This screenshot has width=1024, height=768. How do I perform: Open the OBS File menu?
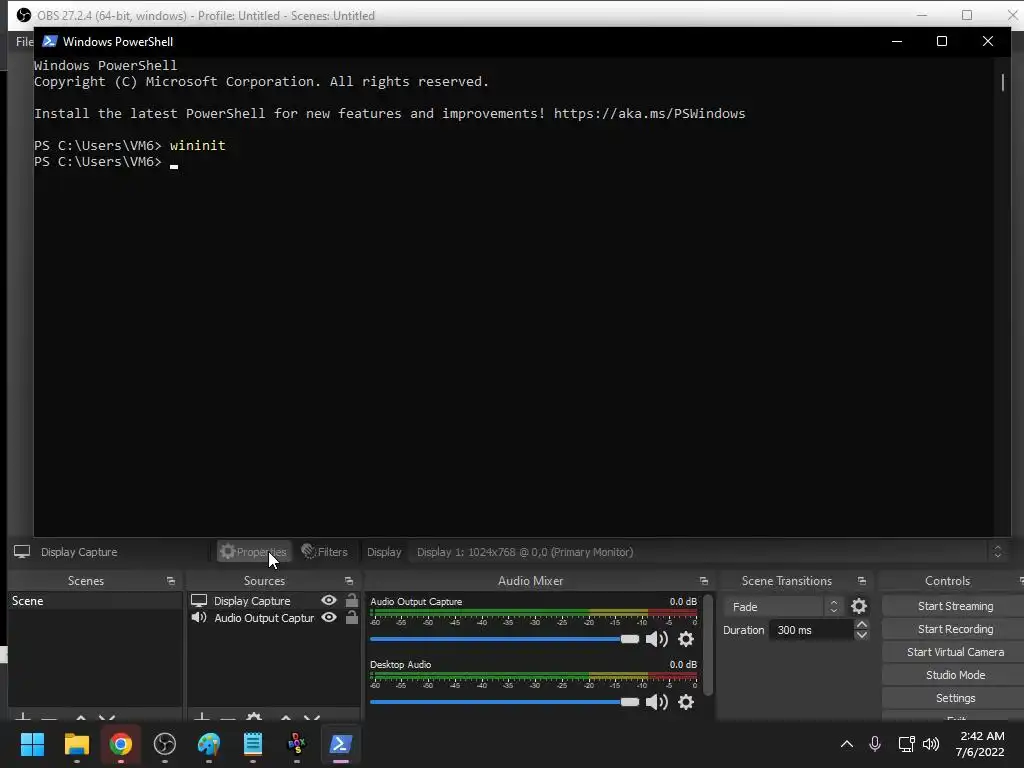24,42
